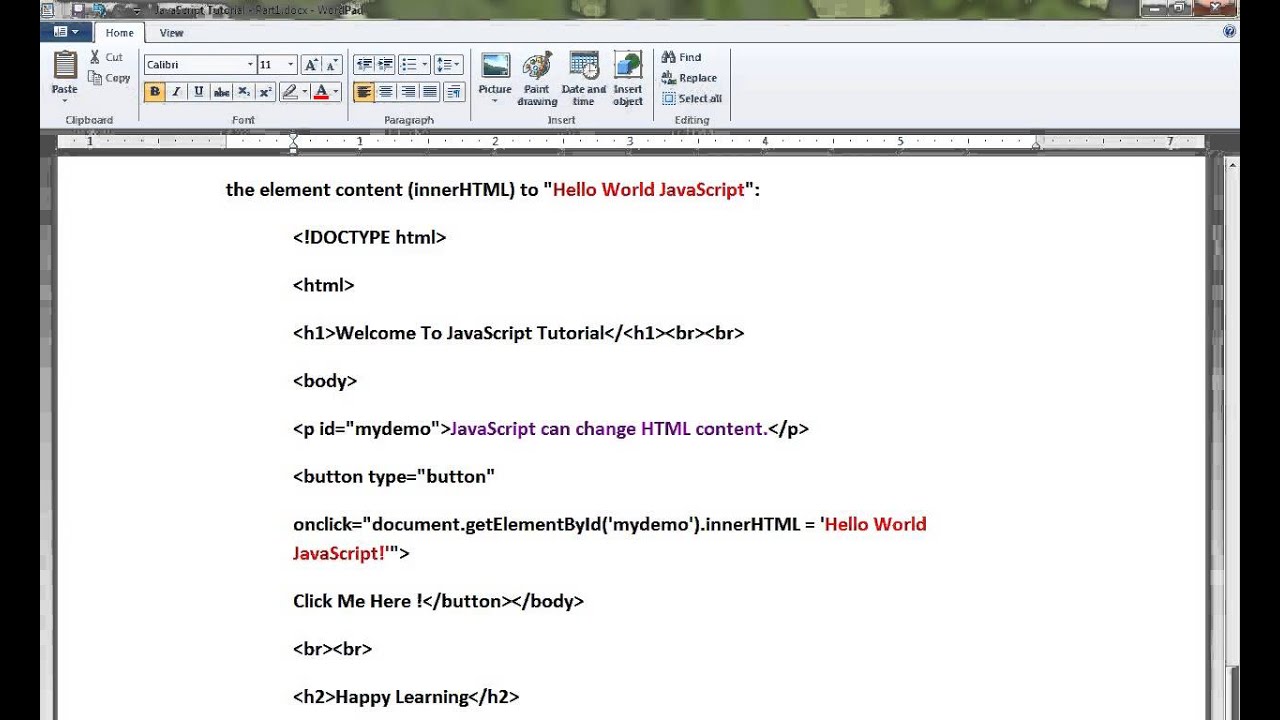Switch to the Home ribbon tab
The height and width of the screenshot is (720, 1280).
(119, 32)
